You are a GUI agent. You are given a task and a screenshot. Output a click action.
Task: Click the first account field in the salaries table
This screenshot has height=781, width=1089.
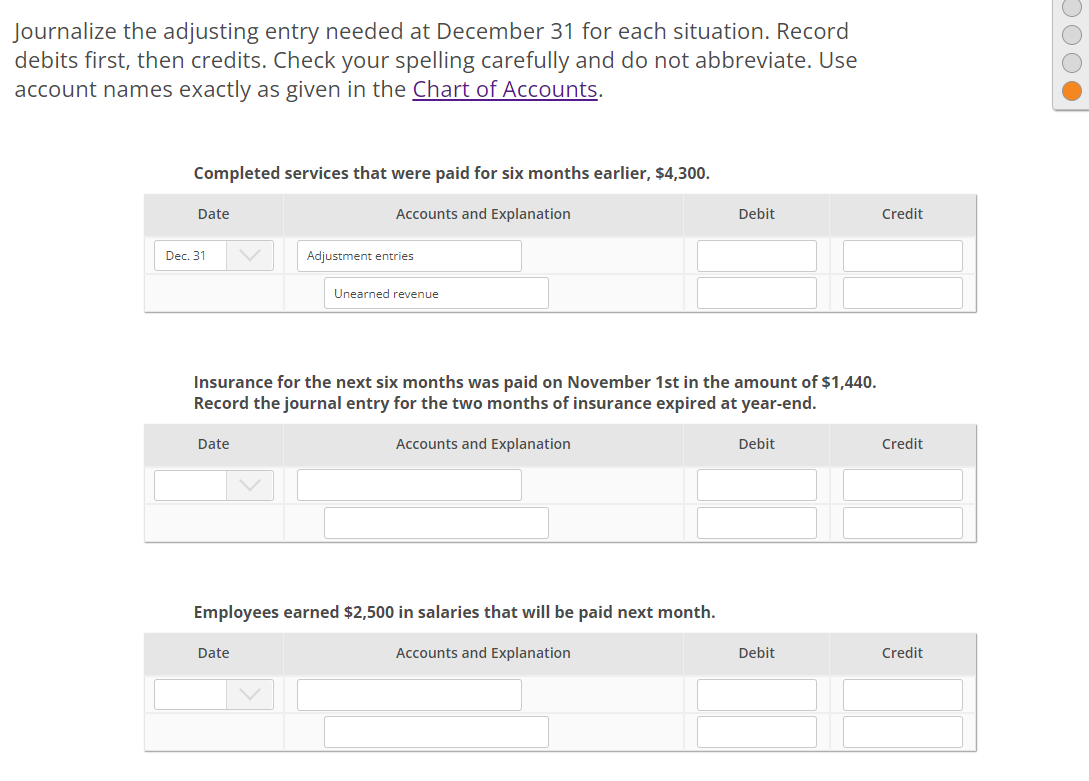coord(409,694)
